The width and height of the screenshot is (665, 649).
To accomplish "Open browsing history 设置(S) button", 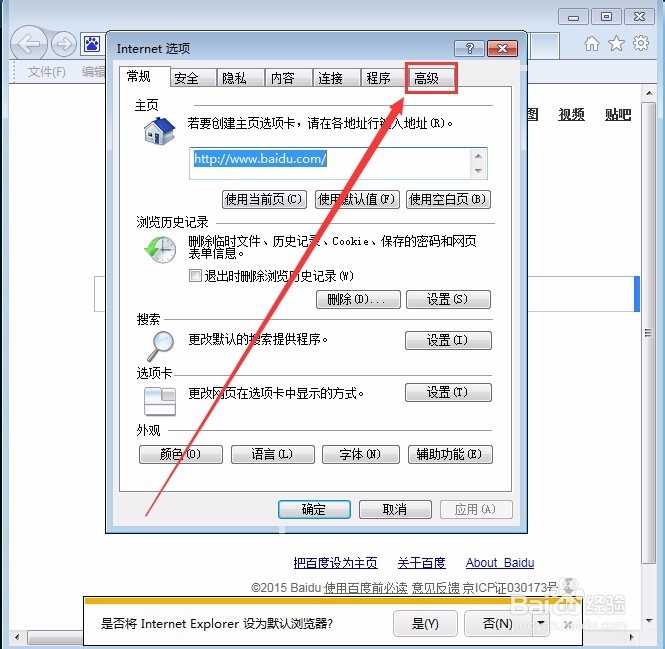I will tap(448, 299).
